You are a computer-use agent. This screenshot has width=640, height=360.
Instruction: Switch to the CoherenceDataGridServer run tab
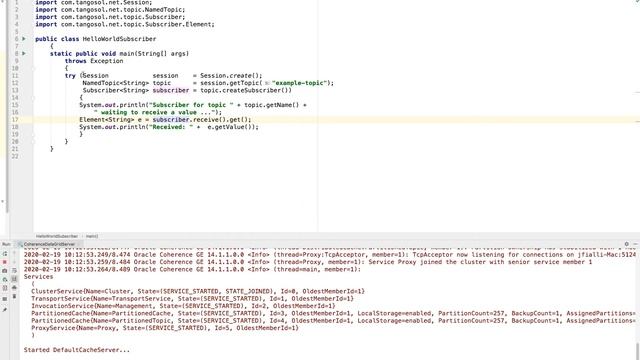(49, 244)
